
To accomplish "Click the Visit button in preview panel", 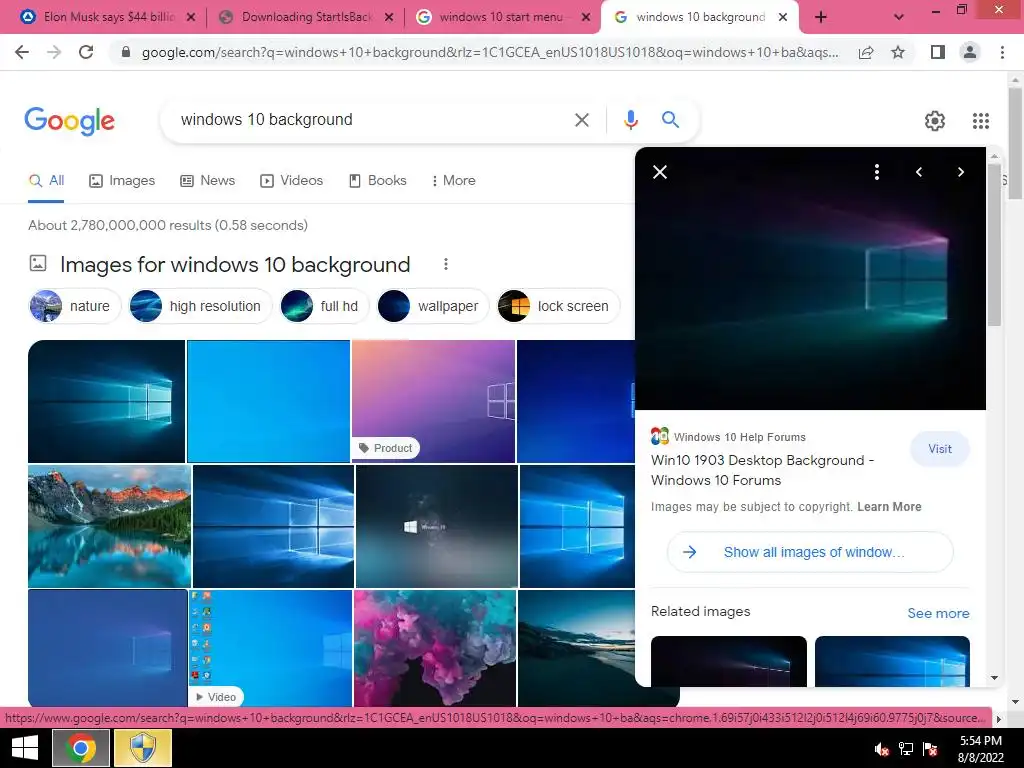I will [940, 449].
